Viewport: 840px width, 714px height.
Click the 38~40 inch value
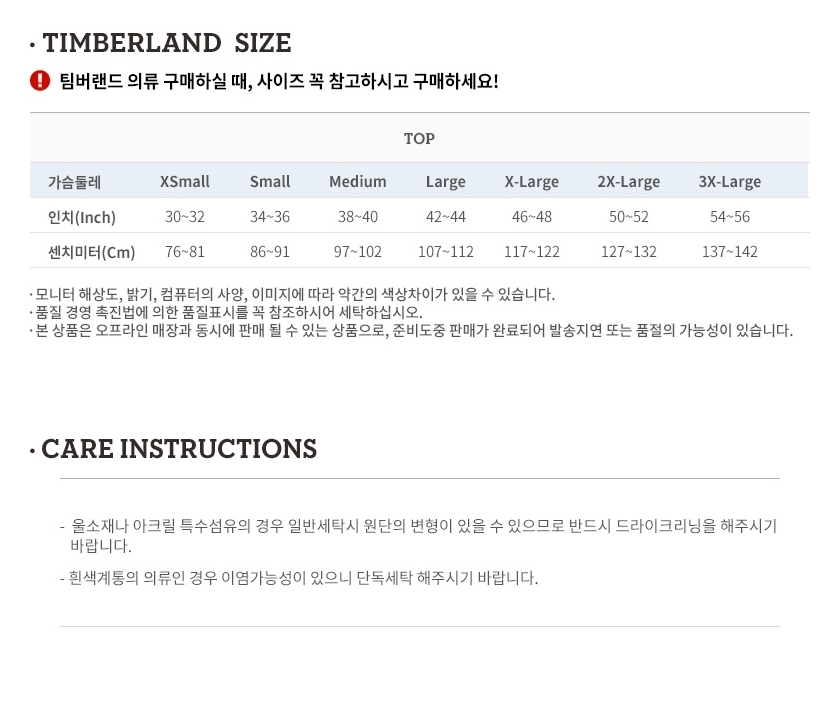click(x=358, y=216)
